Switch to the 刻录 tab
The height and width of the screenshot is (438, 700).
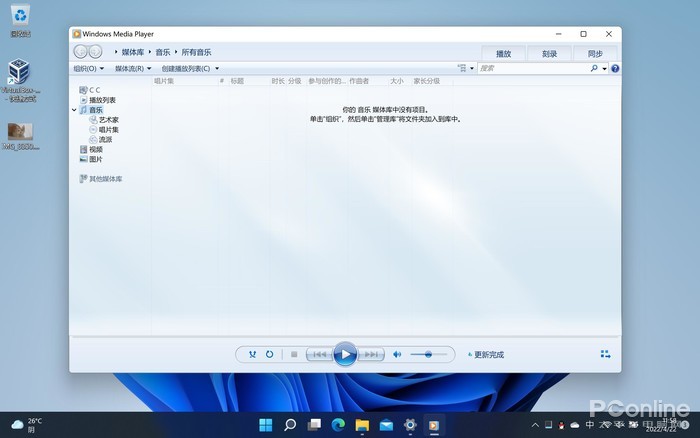549,53
